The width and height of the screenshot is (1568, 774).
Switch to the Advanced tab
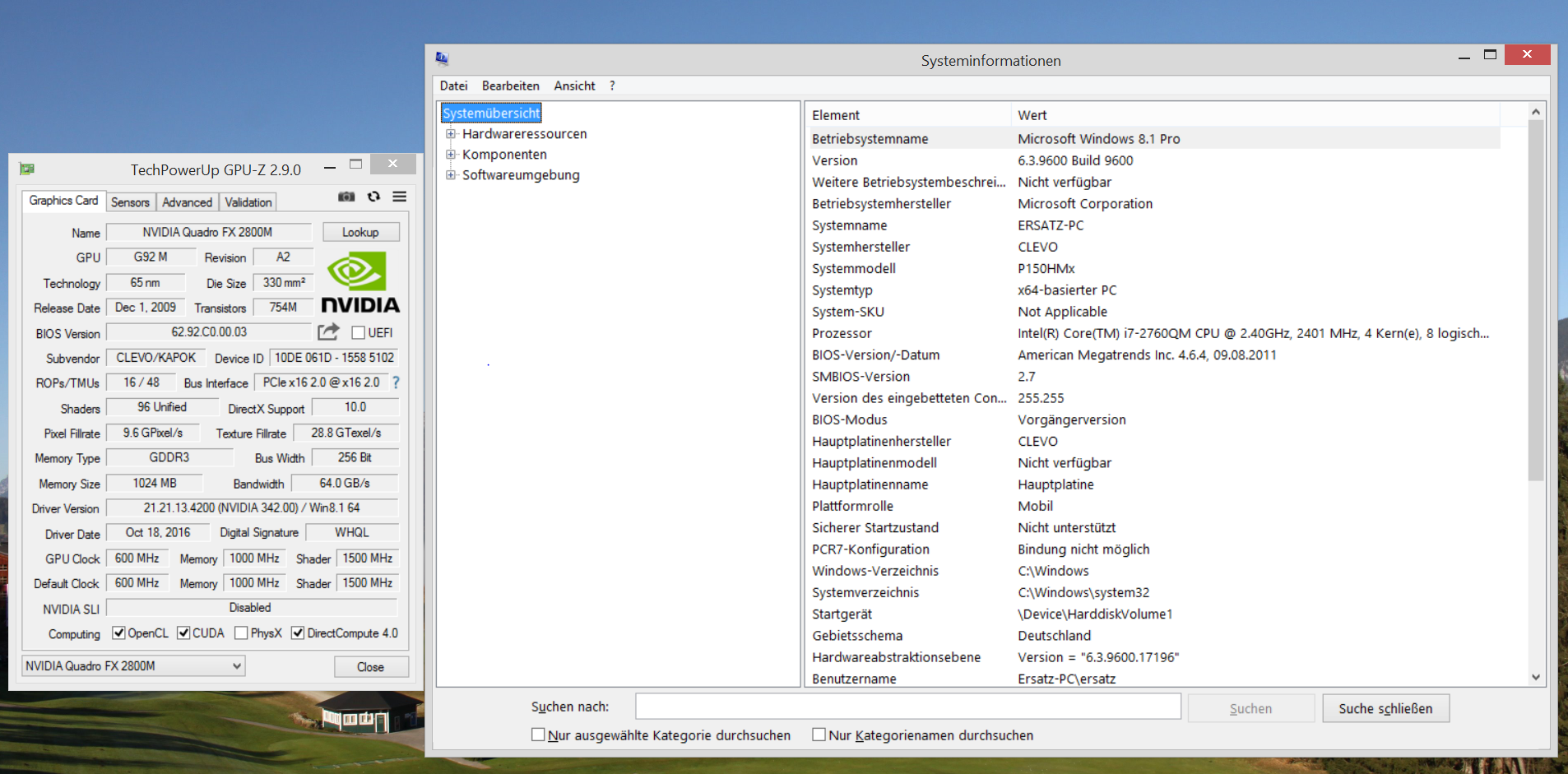(x=187, y=202)
